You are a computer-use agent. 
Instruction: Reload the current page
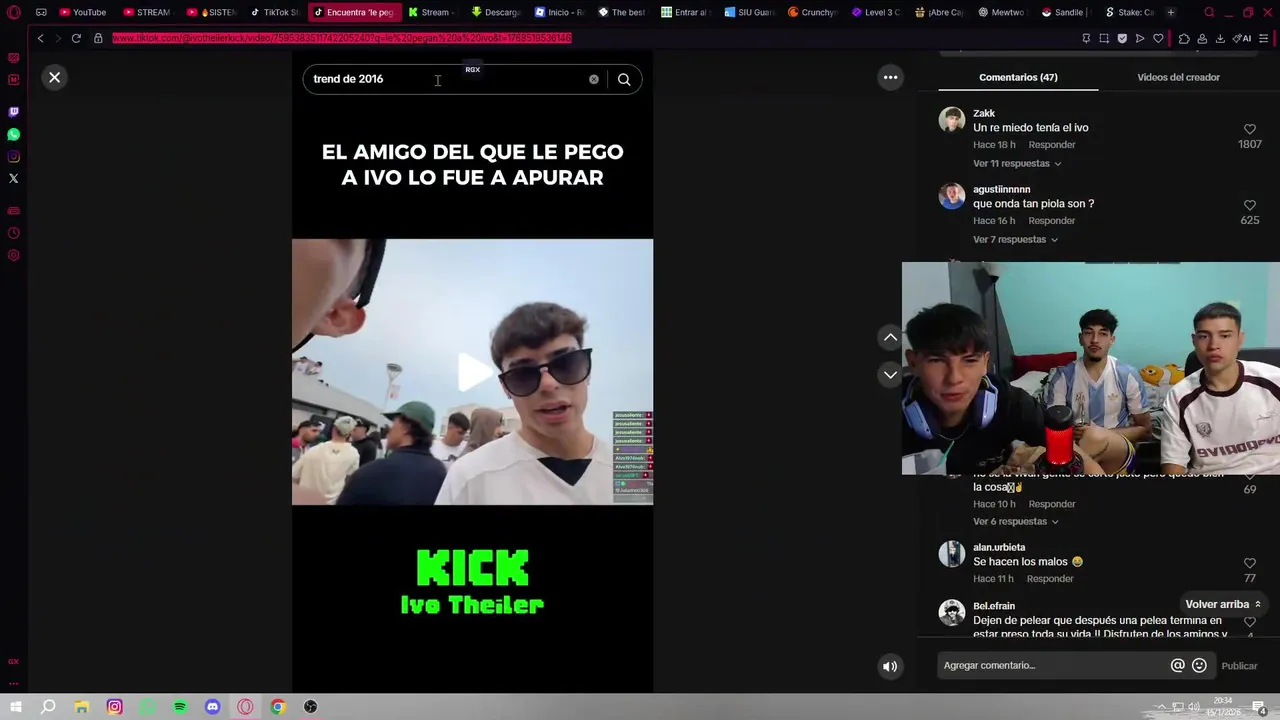(76, 38)
